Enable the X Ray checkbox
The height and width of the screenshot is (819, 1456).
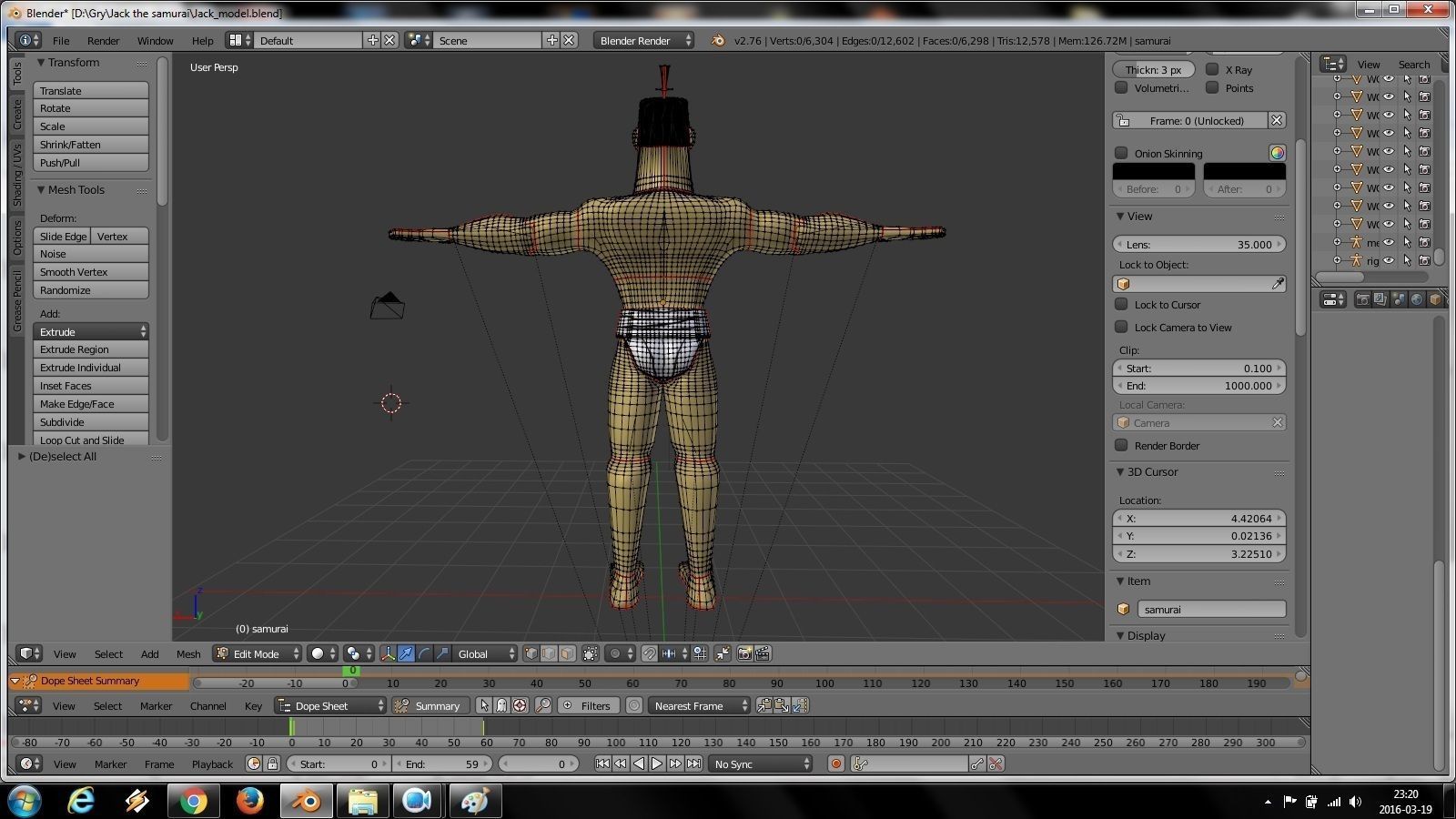coord(1212,69)
